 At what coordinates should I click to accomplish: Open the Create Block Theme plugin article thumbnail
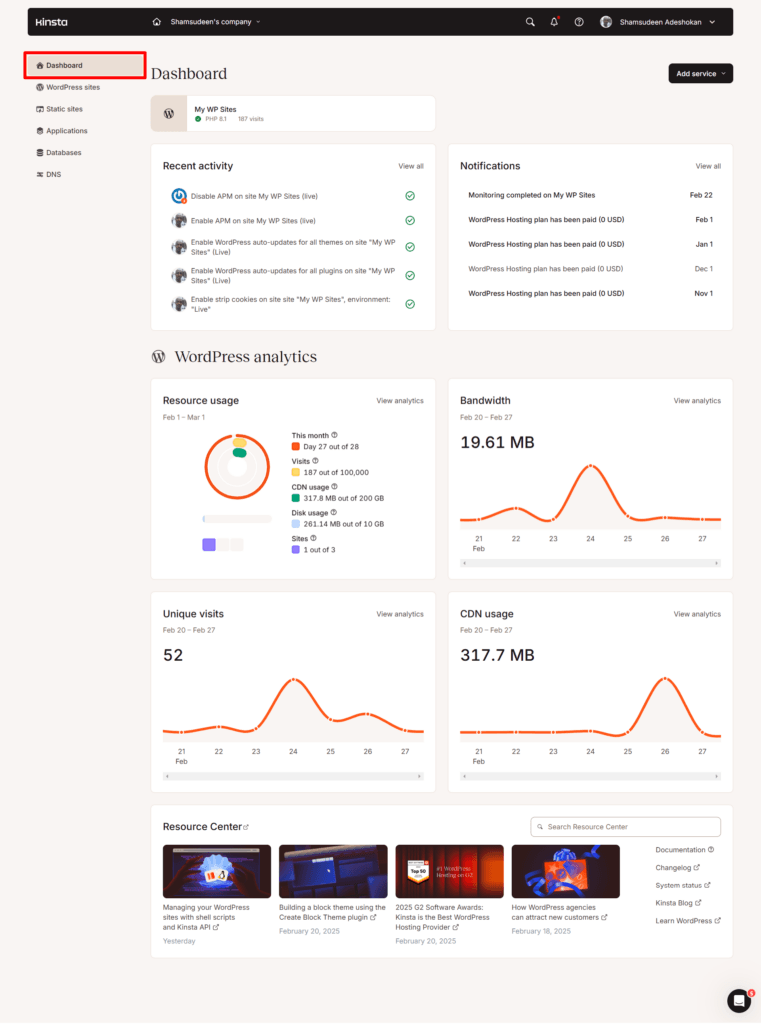coord(333,872)
